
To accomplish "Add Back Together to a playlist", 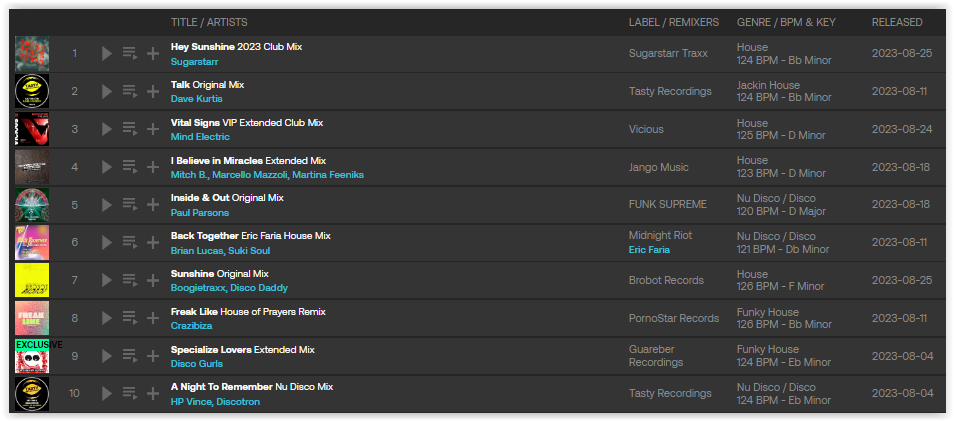I will click(x=153, y=242).
